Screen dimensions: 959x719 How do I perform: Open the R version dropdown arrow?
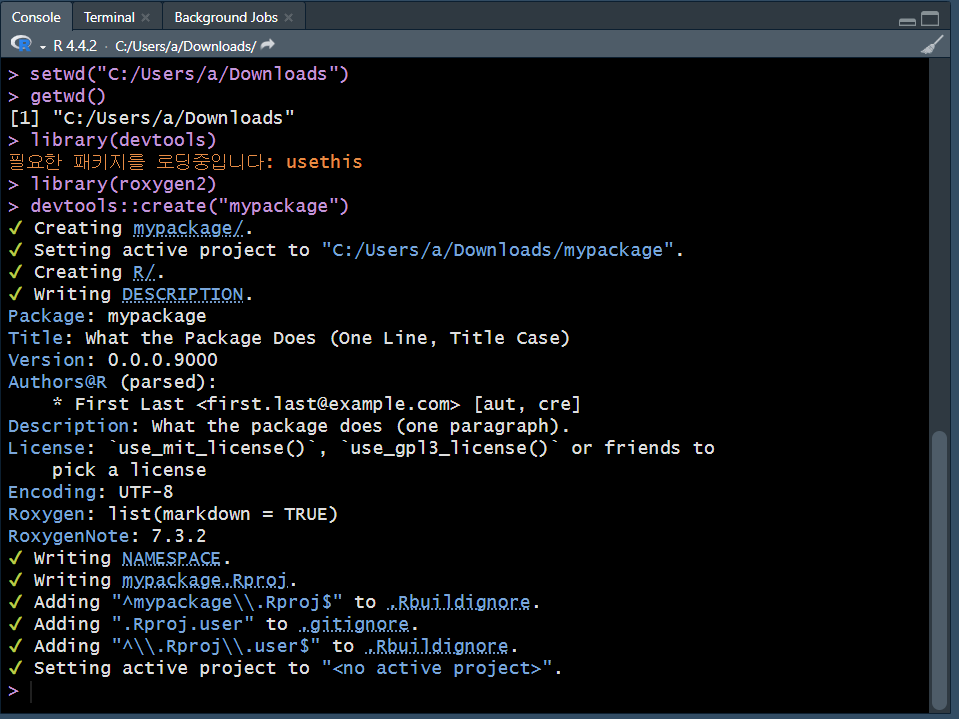[43, 46]
